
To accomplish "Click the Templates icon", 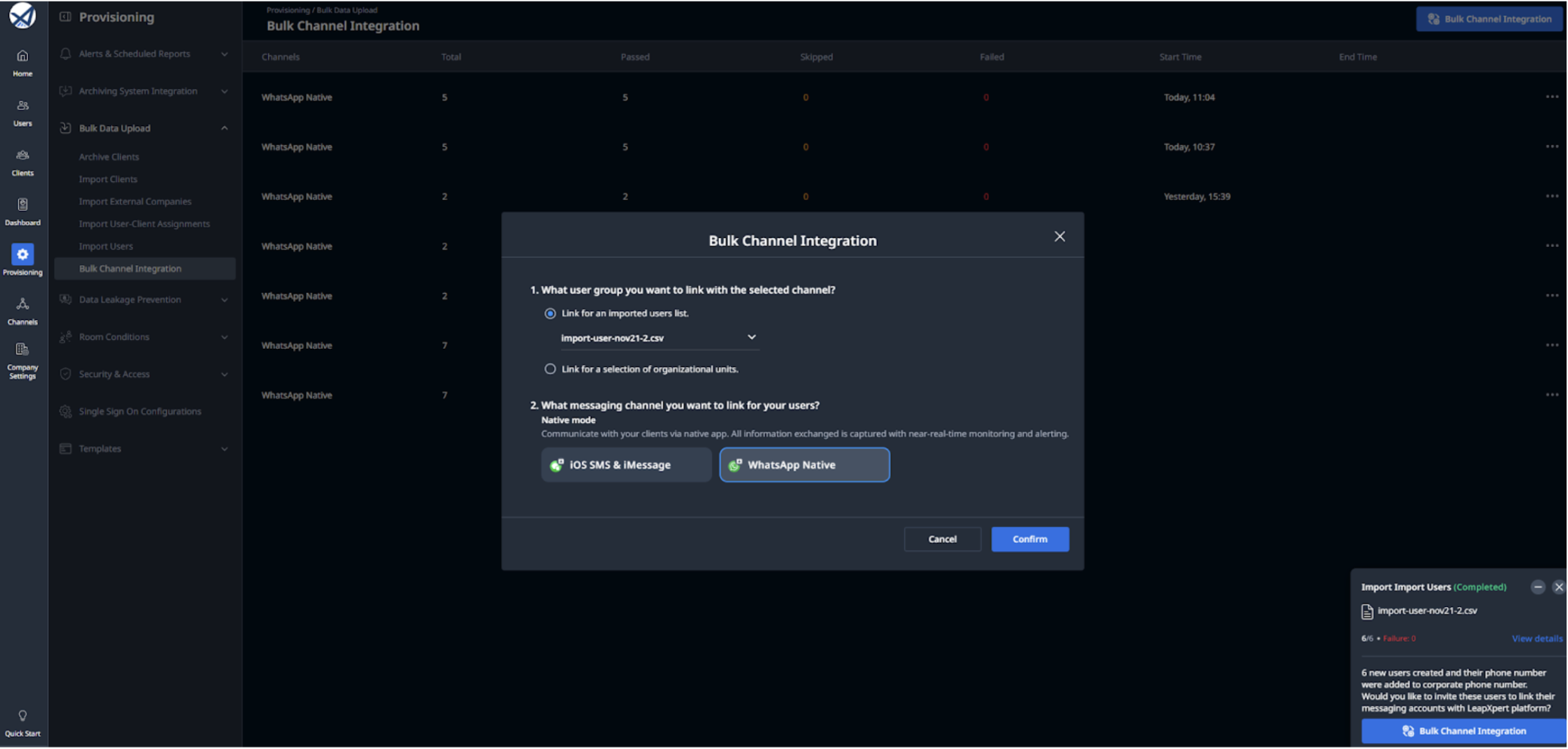I will point(66,448).
